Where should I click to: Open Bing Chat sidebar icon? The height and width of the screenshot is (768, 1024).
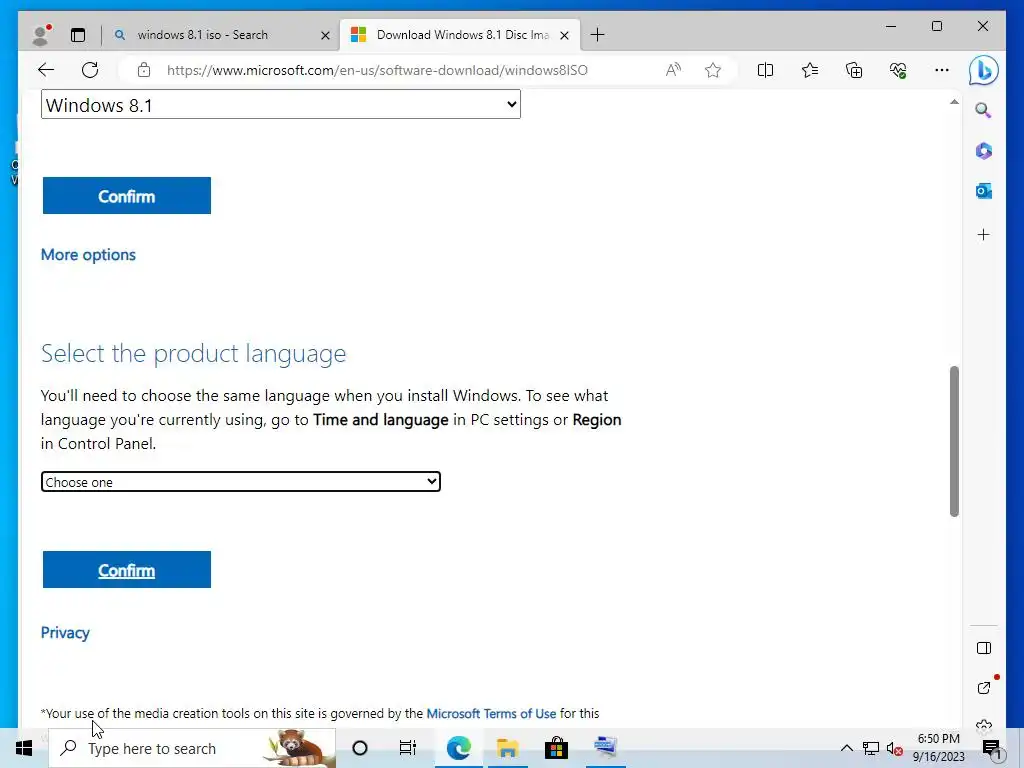[x=984, y=70]
